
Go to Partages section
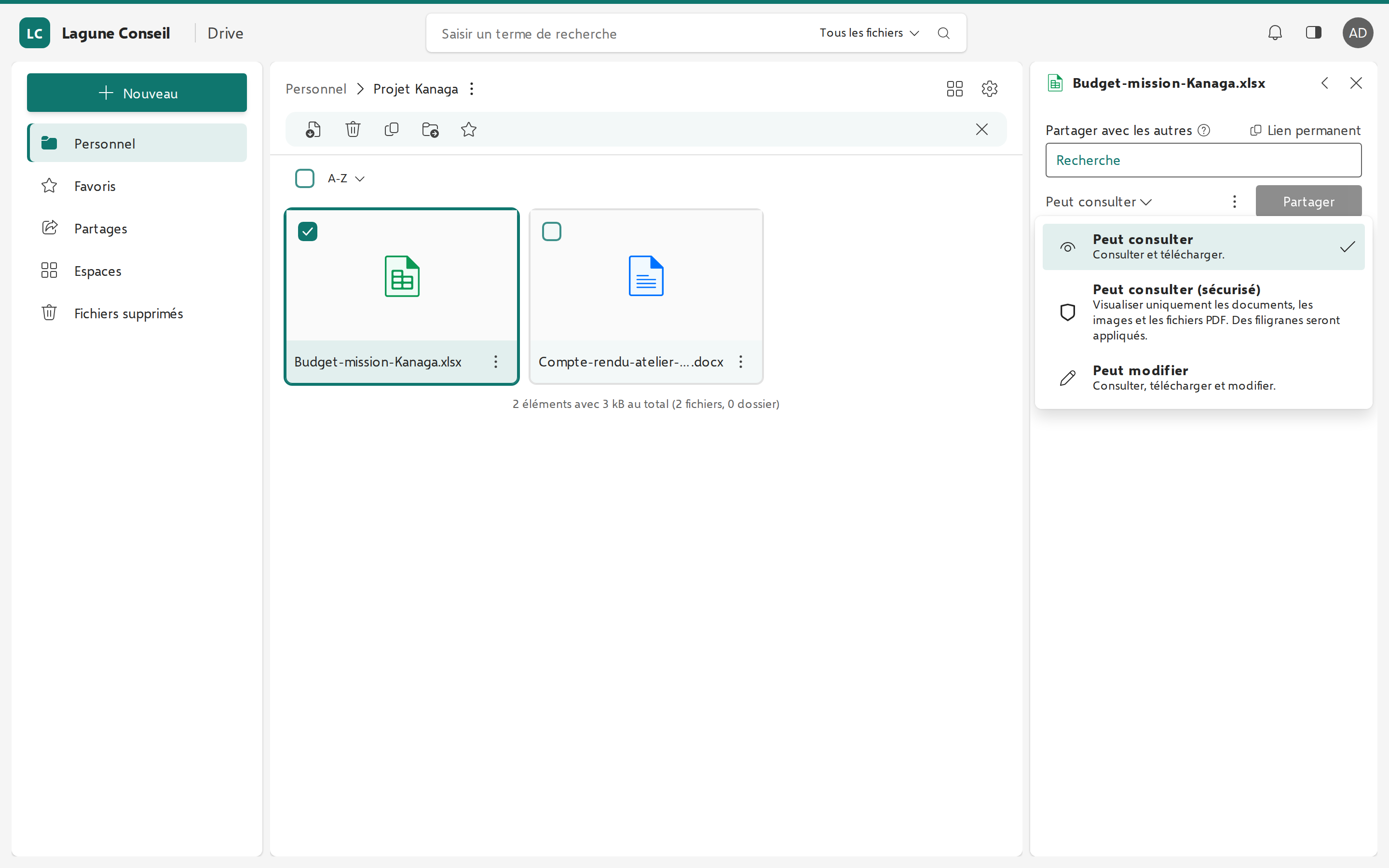point(137,228)
